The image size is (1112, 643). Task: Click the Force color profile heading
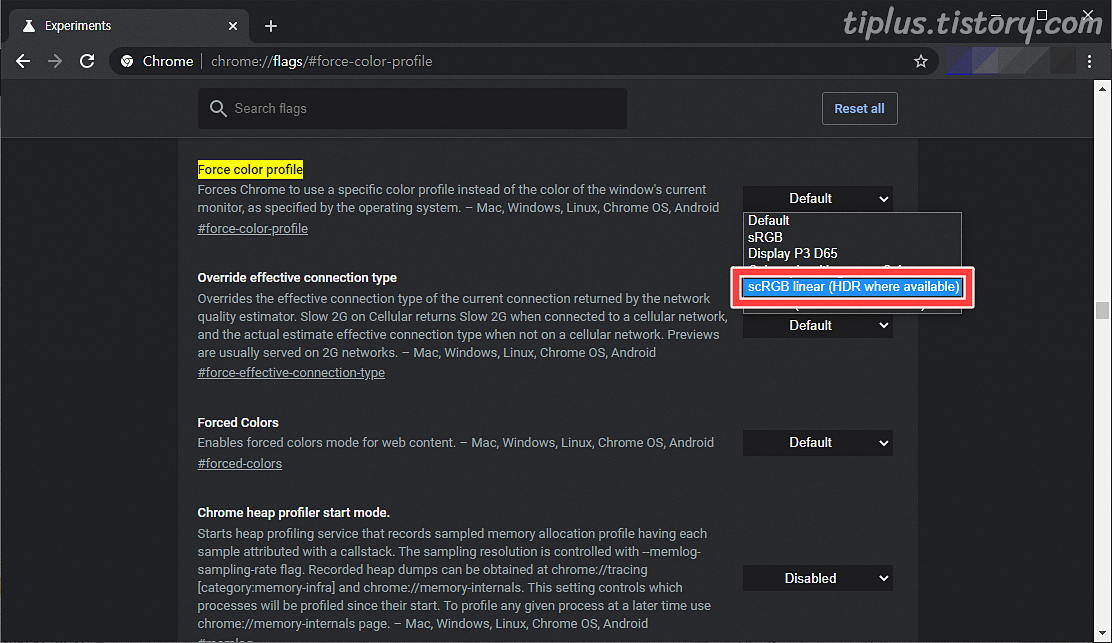coord(250,169)
